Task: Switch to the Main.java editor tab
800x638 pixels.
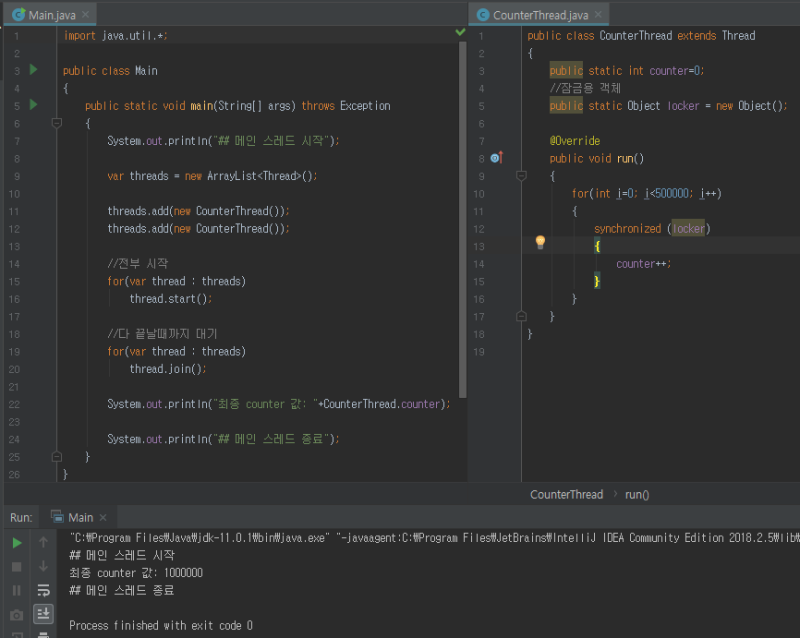Action: tap(50, 15)
